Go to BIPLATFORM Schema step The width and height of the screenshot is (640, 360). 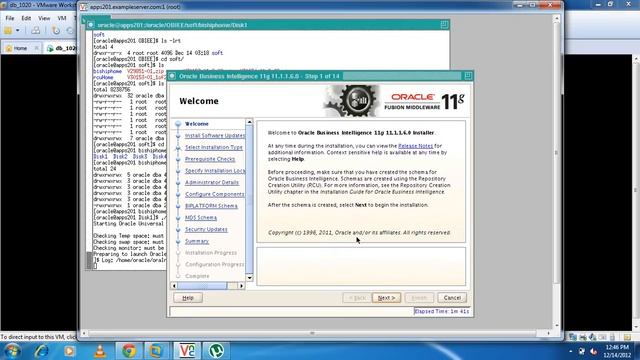(x=211, y=206)
